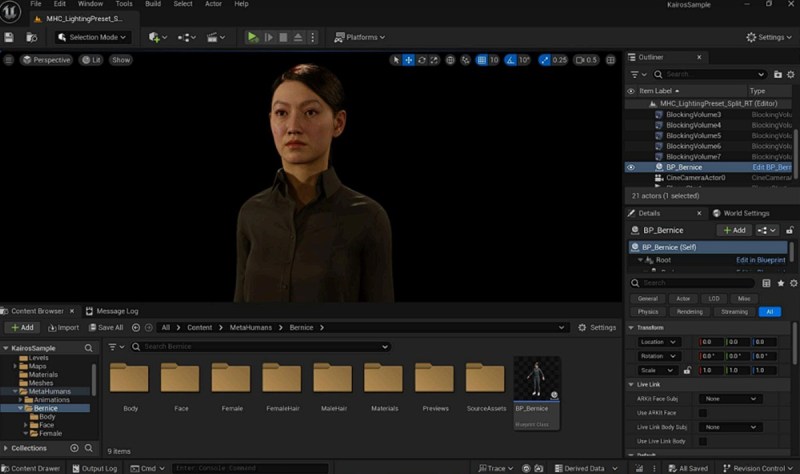This screenshot has height=474, width=800.
Task: Open Settings dropdown in main toolbar
Action: coord(769,37)
